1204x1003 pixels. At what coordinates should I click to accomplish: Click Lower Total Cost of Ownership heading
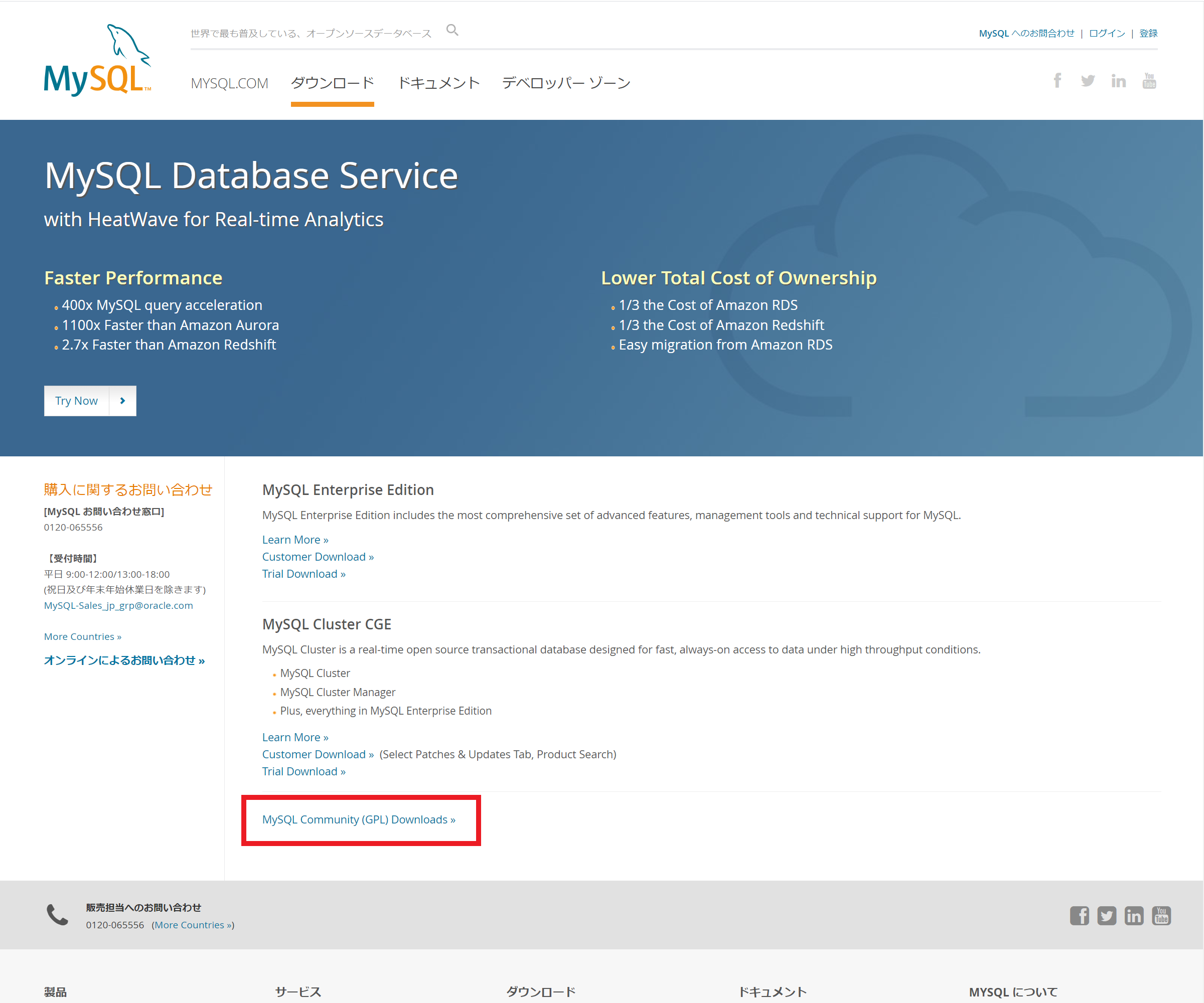pyautogui.click(x=739, y=277)
